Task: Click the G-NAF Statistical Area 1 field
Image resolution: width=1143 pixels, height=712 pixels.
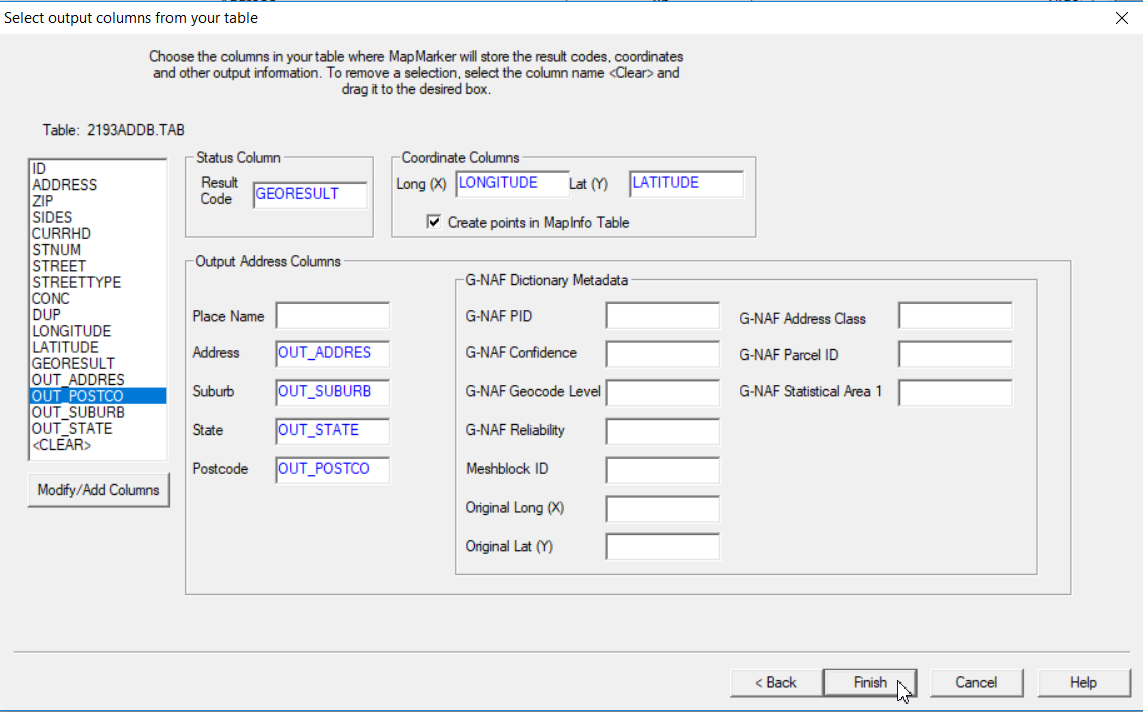Action: 955,392
